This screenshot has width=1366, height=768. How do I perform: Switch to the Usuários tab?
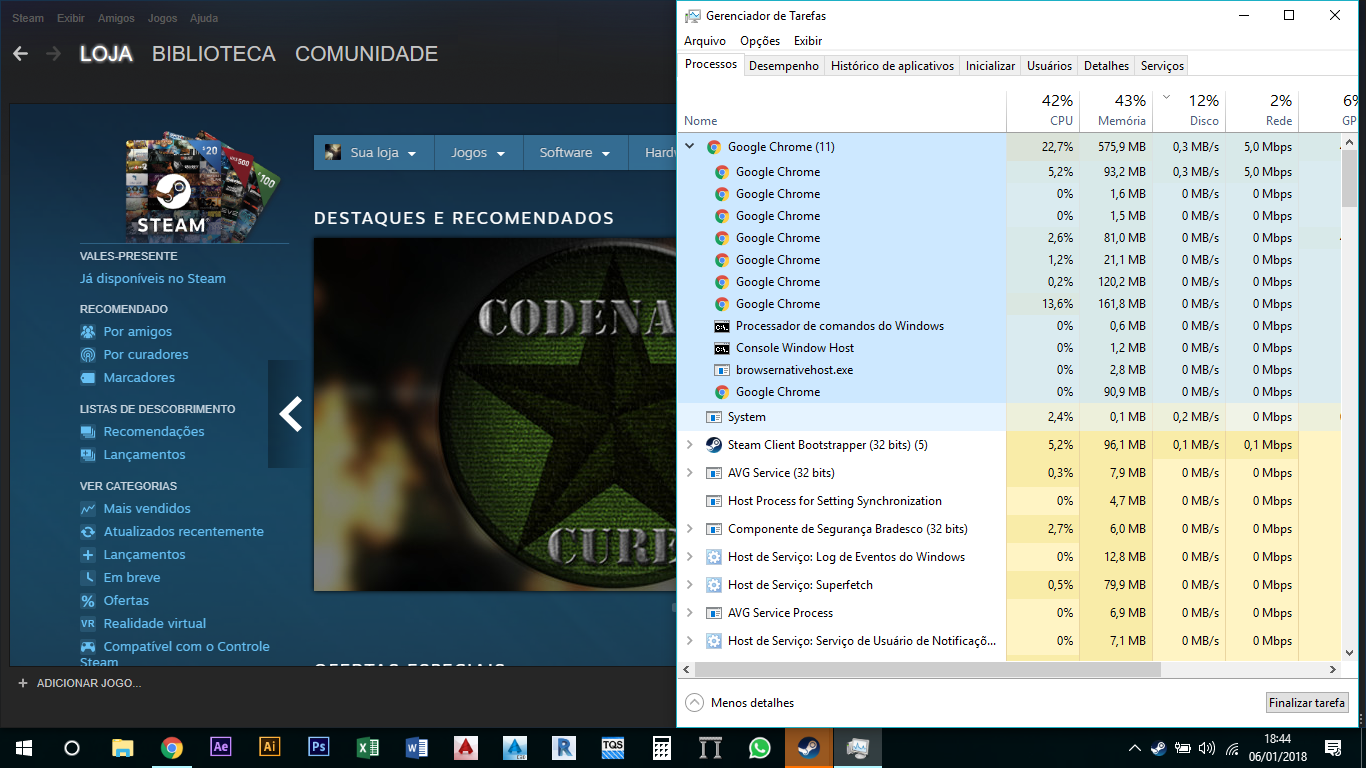coord(1049,66)
